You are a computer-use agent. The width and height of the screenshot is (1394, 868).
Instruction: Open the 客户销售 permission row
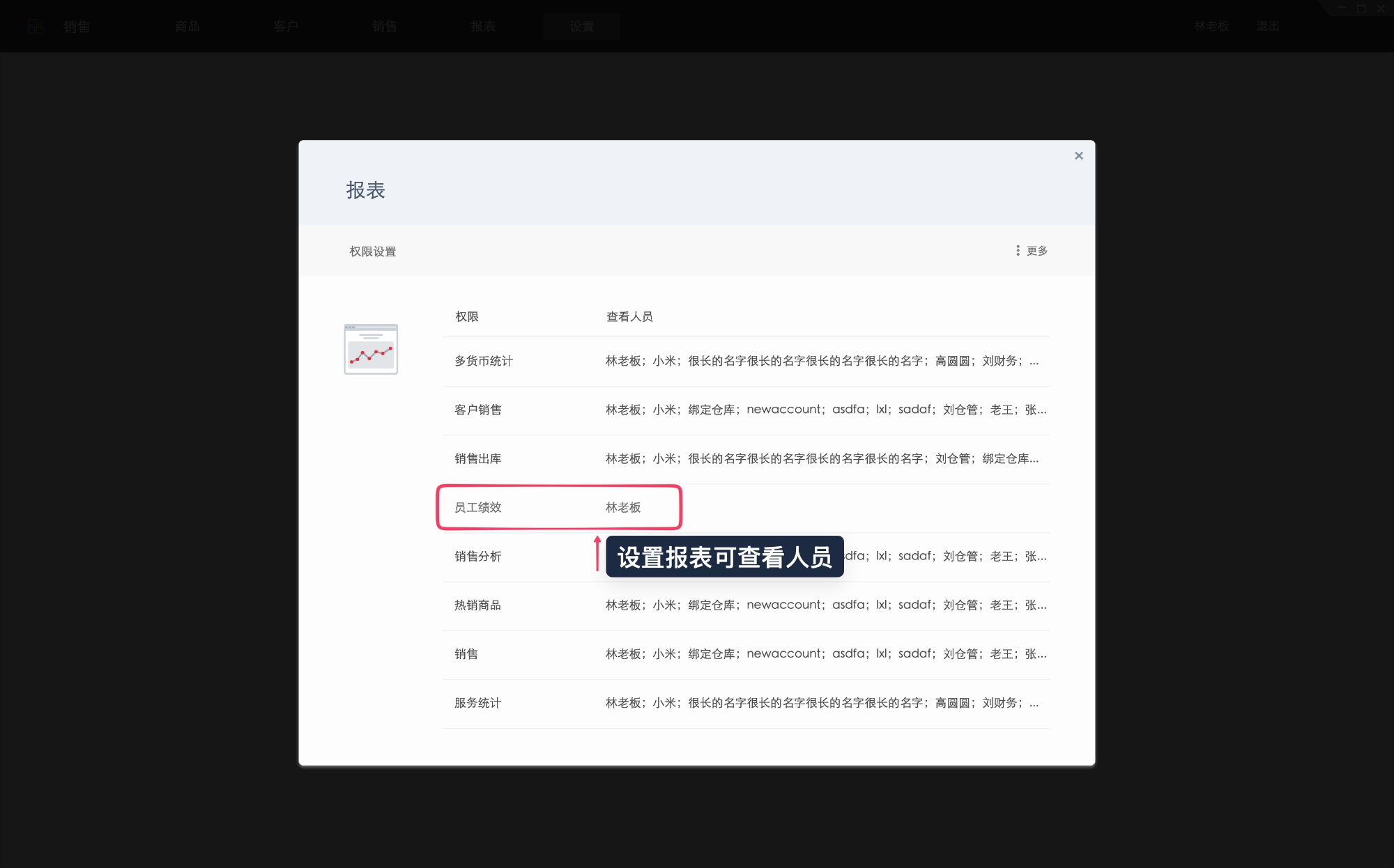pos(746,410)
